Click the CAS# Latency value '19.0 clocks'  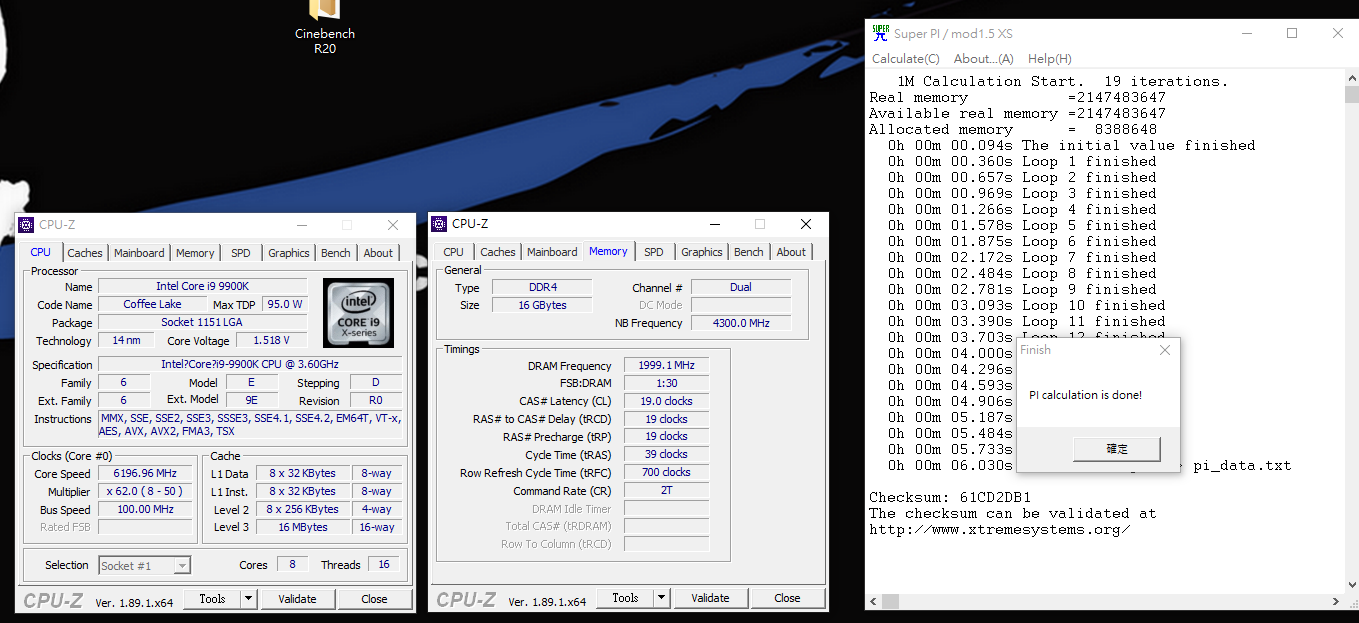pos(667,401)
